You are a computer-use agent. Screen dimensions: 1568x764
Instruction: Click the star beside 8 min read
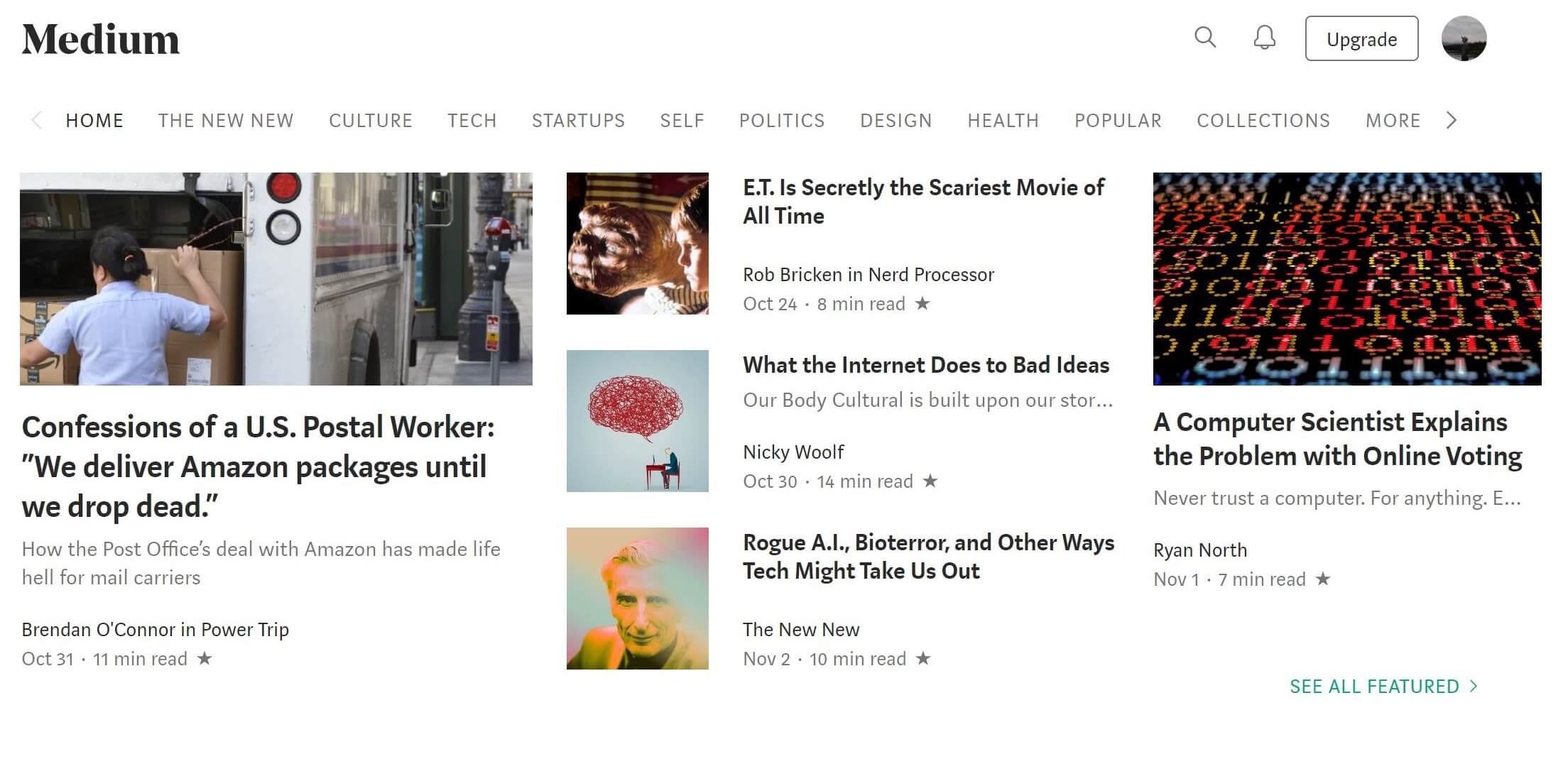pyautogui.click(x=922, y=304)
